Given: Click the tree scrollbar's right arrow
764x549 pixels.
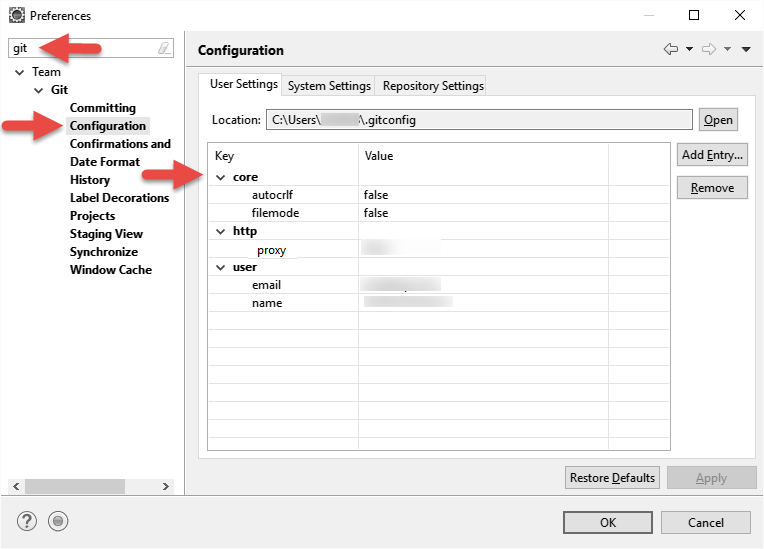Looking at the screenshot, I should [x=166, y=486].
